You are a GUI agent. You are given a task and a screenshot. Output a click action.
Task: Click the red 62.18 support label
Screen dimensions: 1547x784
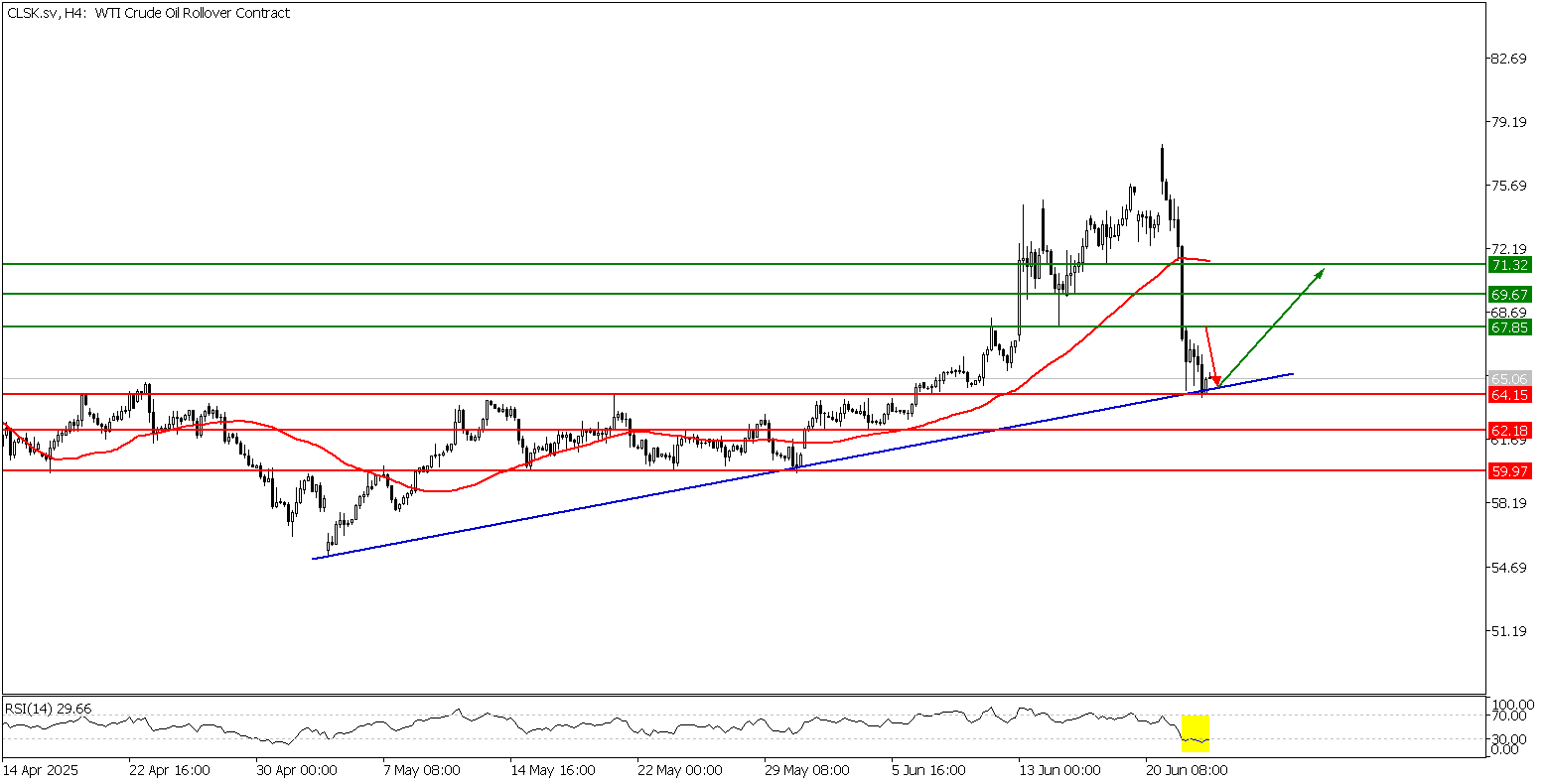pyautogui.click(x=1509, y=431)
